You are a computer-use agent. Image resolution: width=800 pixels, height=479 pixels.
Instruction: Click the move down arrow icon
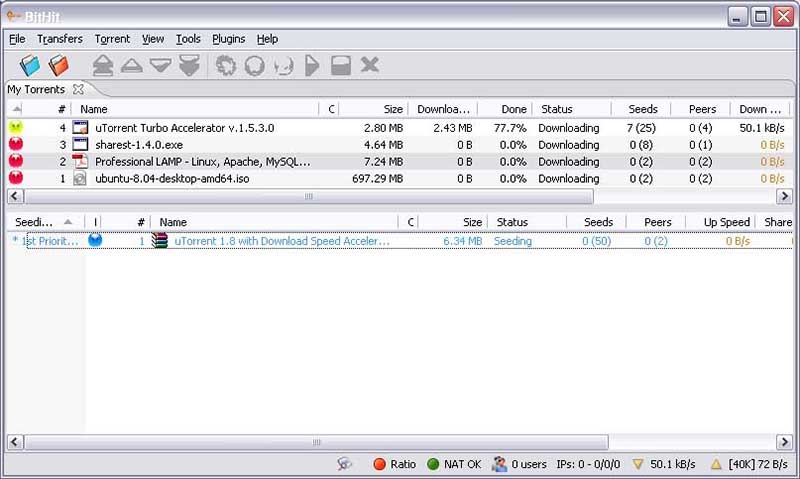(x=160, y=66)
